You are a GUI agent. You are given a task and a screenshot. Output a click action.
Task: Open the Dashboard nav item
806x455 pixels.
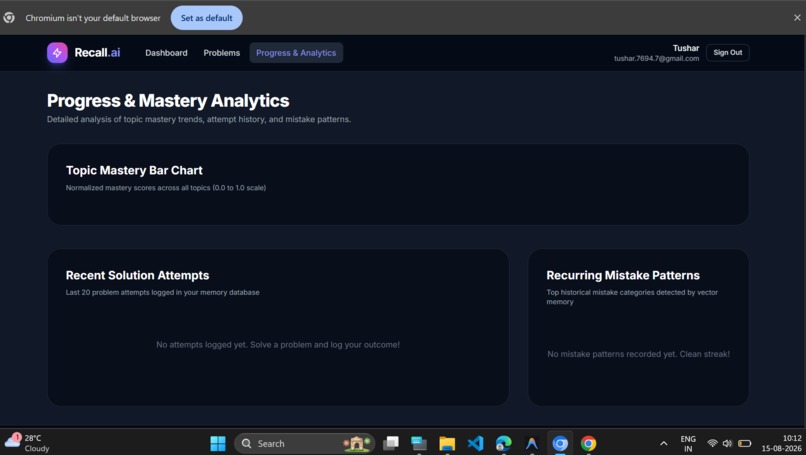(166, 53)
